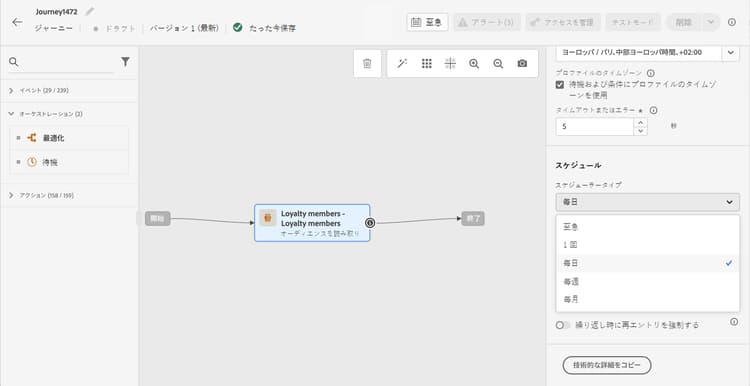Decrease the timeout value with down arrow
The height and width of the screenshot is (386, 750).
(640, 131)
